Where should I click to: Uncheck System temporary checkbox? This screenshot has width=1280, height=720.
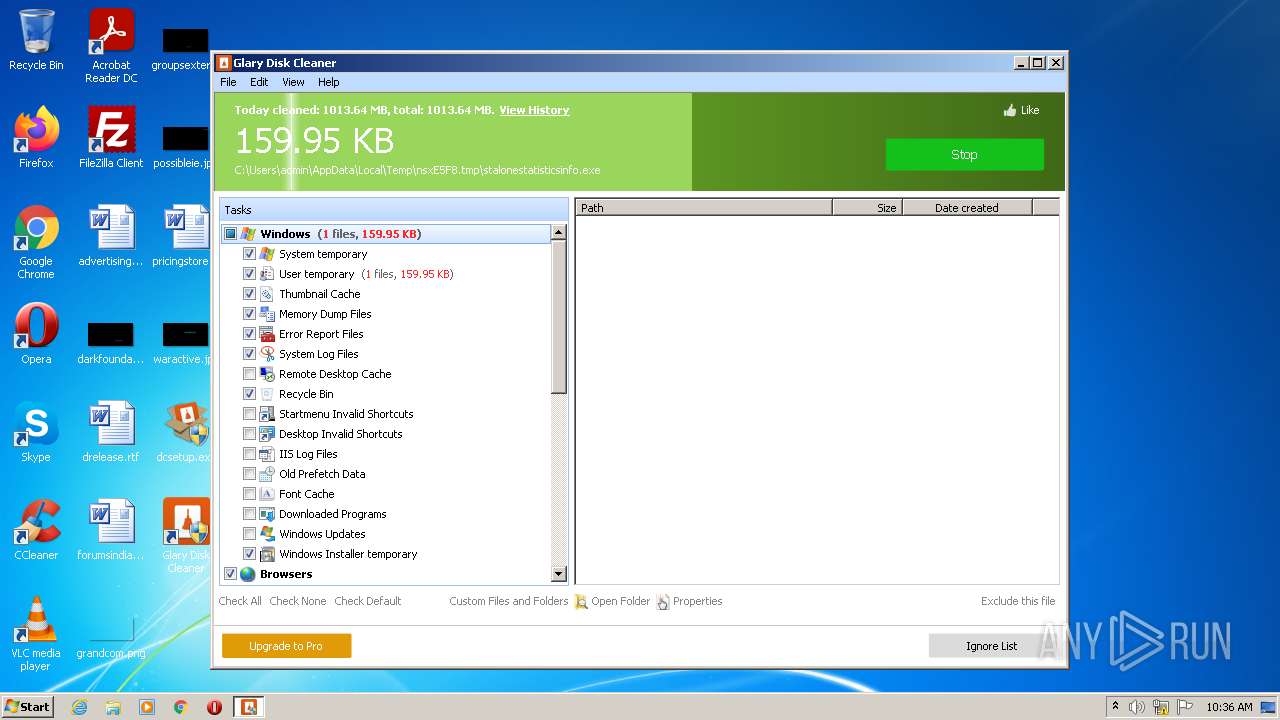pos(249,254)
